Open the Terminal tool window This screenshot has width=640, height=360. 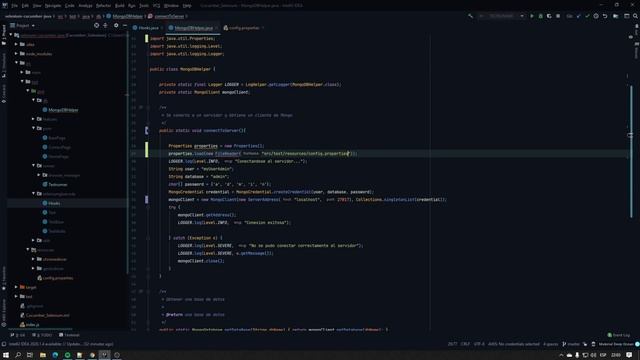pyautogui.click(x=69, y=335)
